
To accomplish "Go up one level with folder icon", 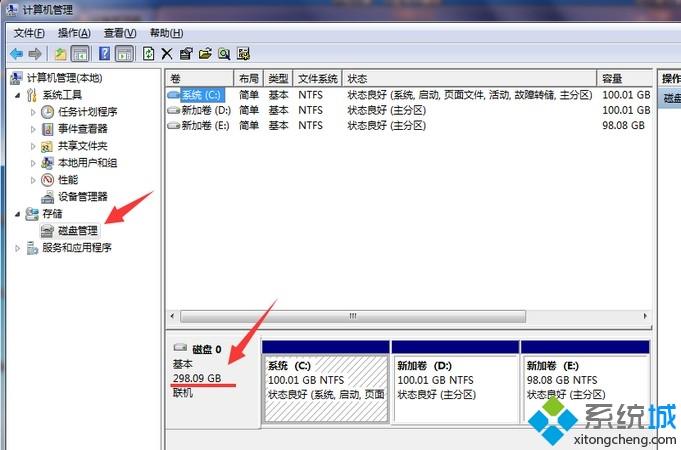I will (x=60, y=54).
